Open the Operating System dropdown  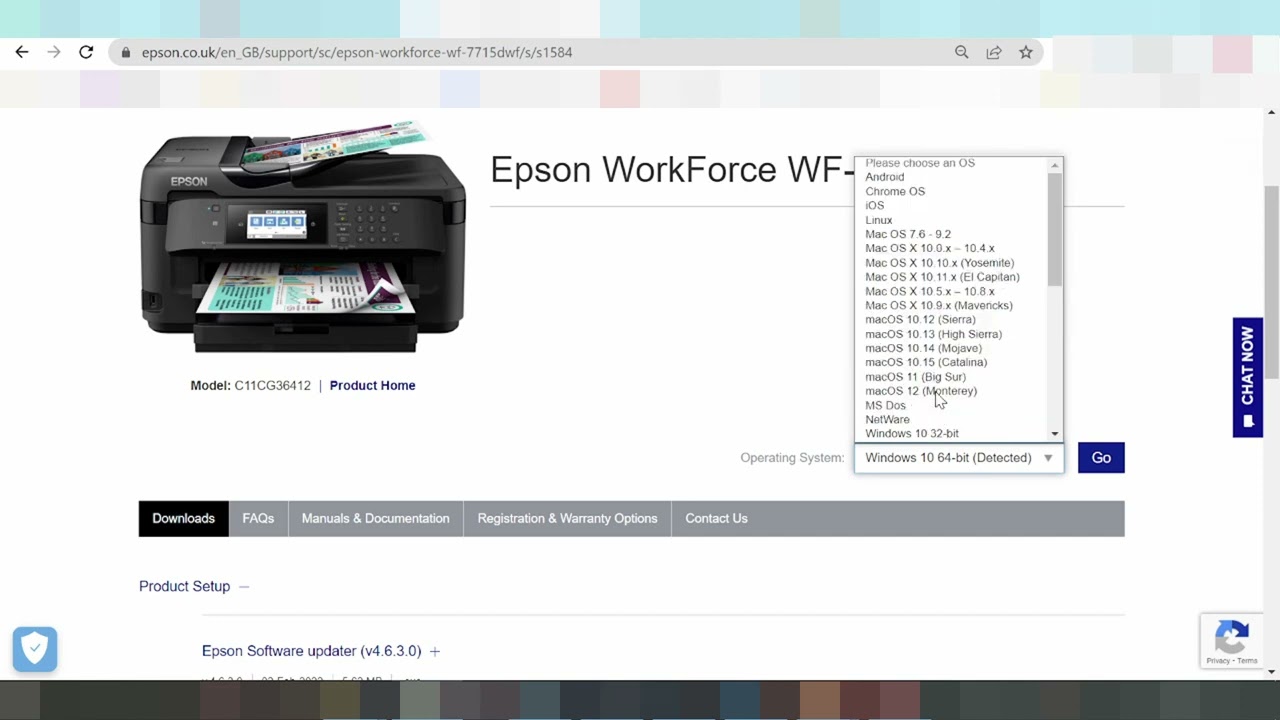959,458
